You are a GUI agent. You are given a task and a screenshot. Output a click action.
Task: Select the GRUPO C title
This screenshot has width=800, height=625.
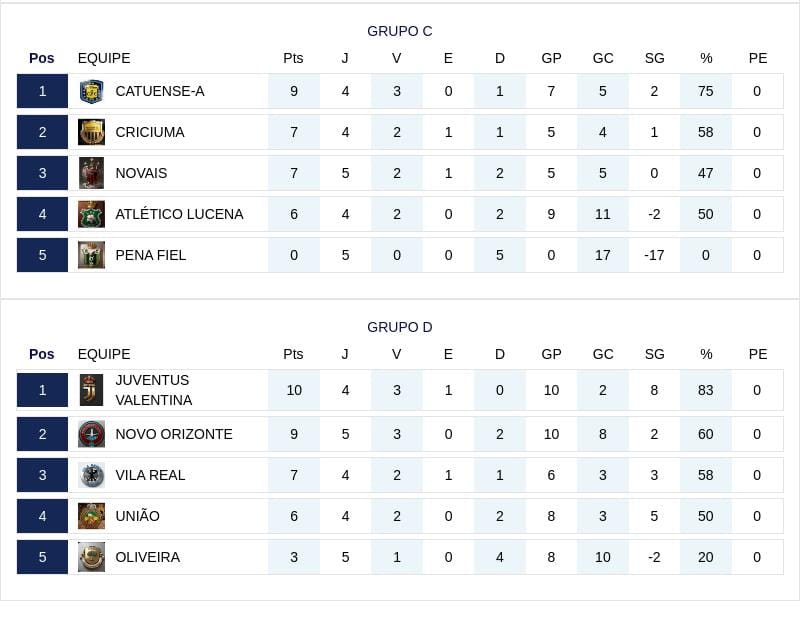pos(399,31)
